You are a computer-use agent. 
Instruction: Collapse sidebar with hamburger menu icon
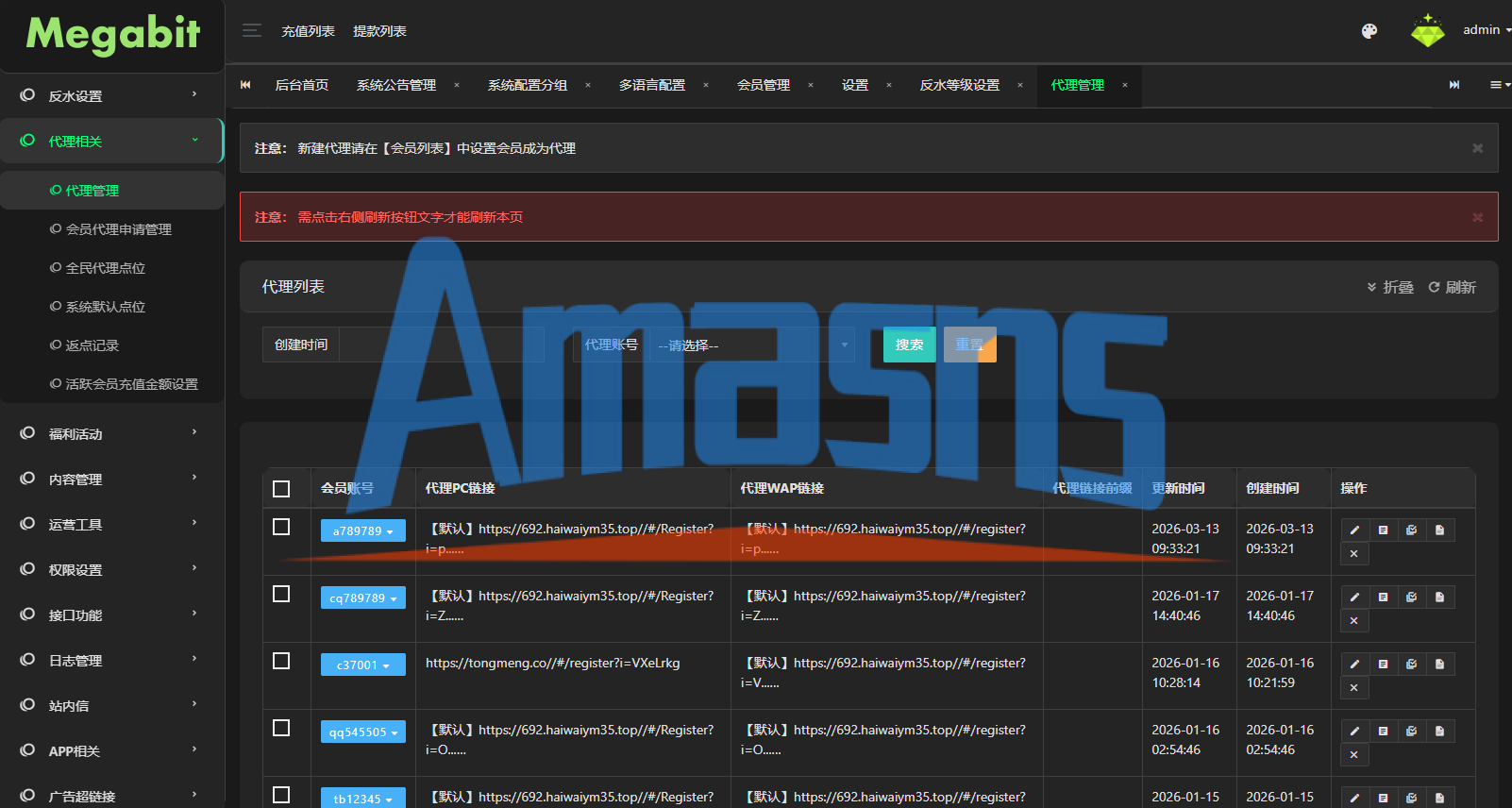coord(252,30)
